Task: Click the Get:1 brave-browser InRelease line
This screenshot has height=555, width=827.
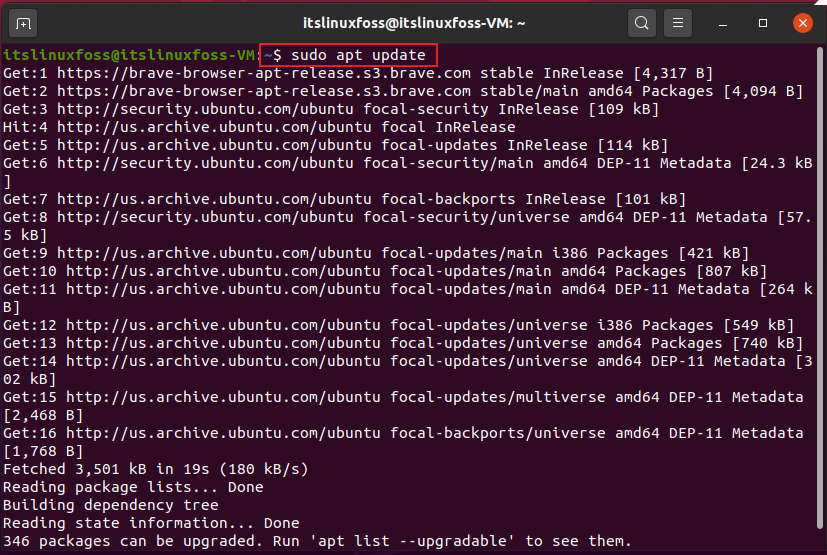Action: click(358, 73)
